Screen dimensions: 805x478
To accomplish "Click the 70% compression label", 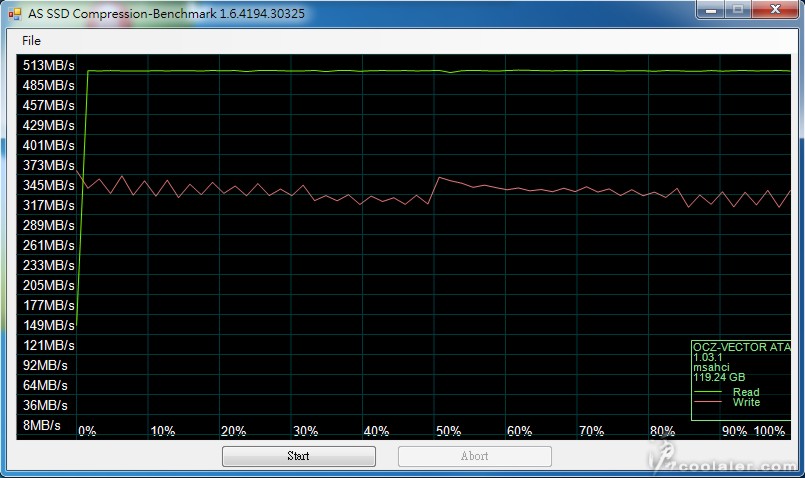I will (x=591, y=431).
